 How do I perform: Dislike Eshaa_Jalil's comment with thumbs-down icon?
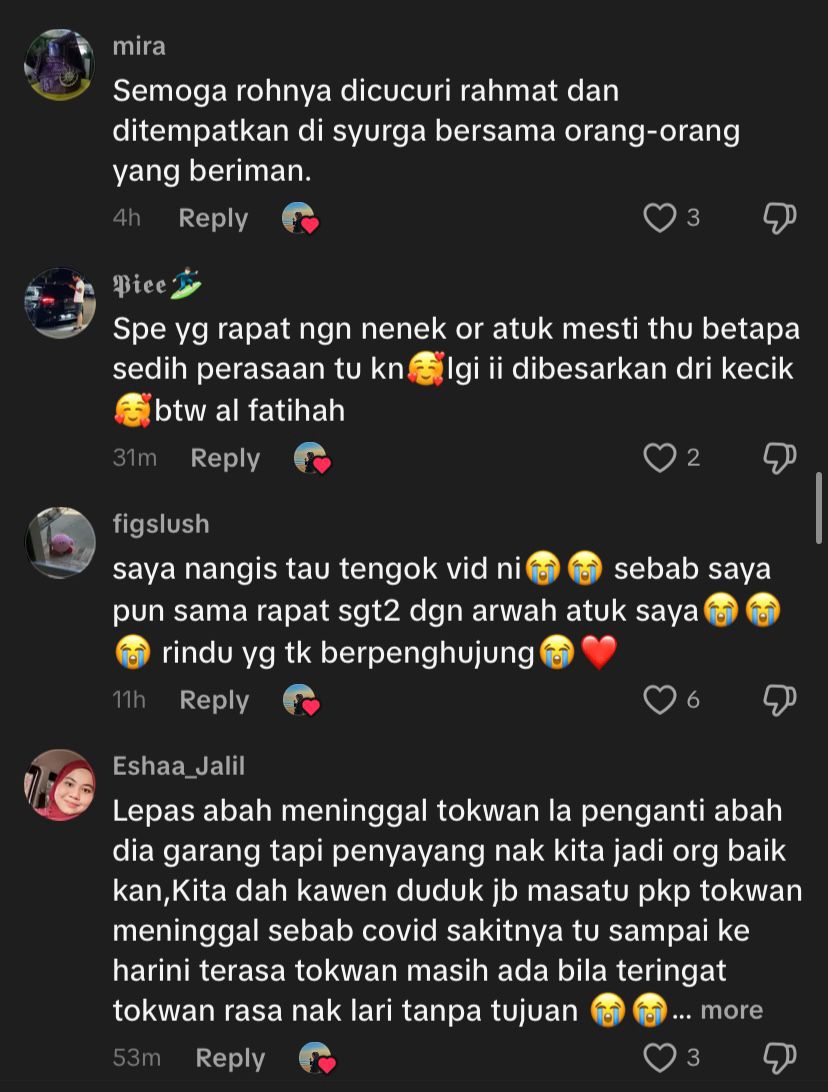pos(779,1058)
